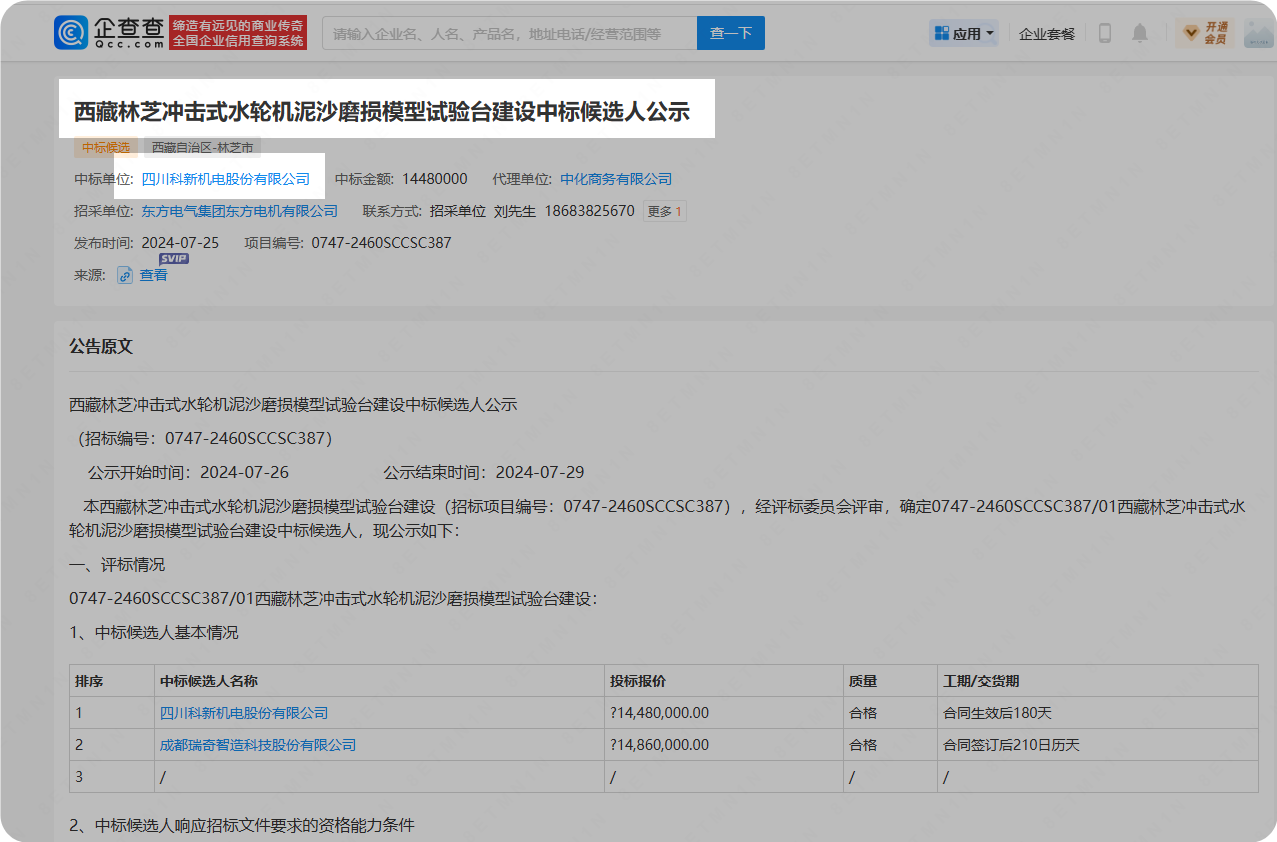This screenshot has width=1277, height=842.
Task: Click the 中标候选 tag
Action: [106, 148]
